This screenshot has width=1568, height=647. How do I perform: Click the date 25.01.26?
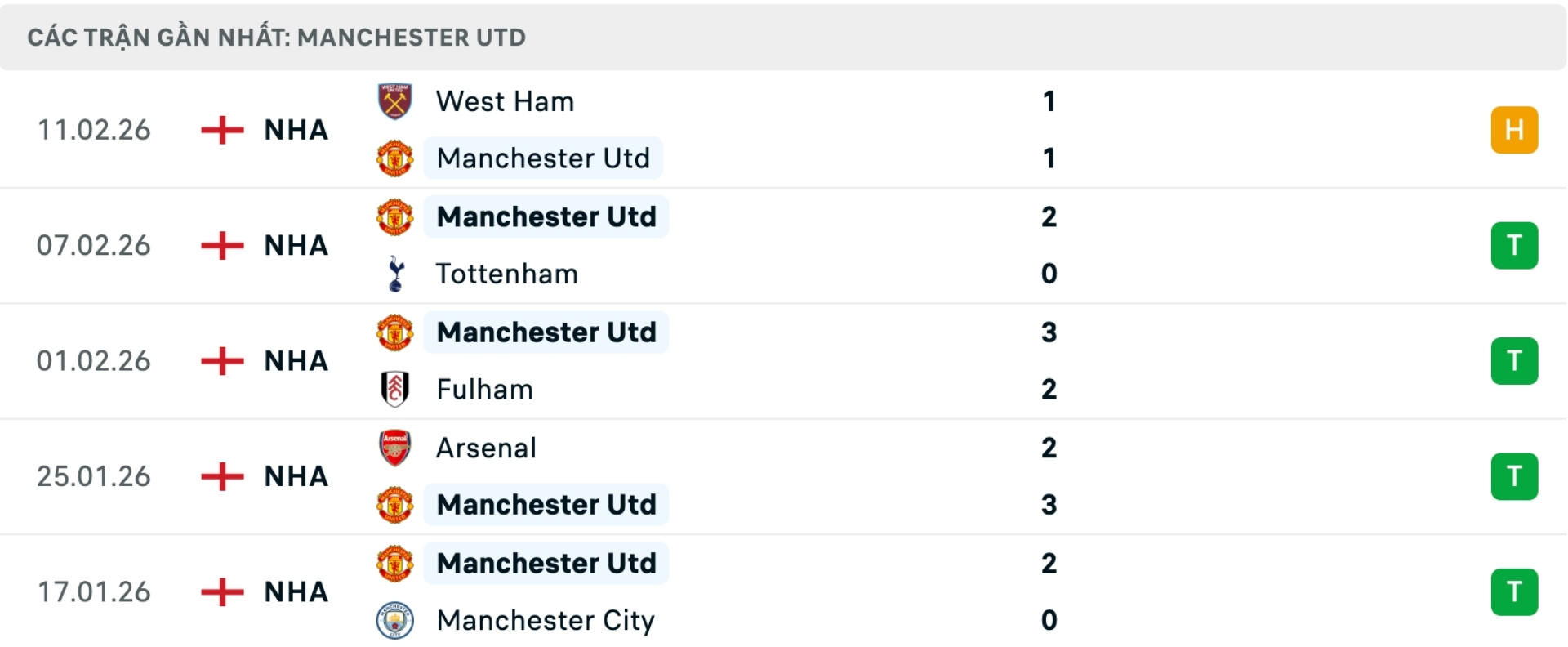point(95,476)
